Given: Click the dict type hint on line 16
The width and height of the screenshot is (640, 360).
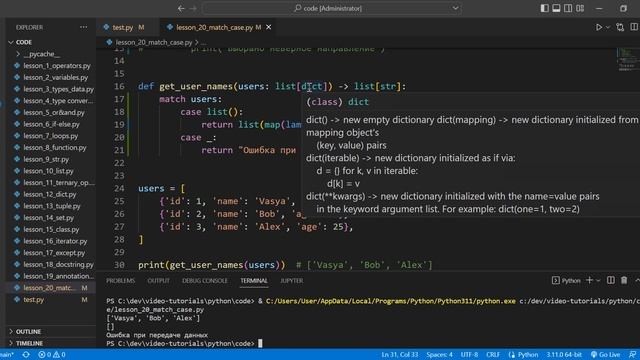Looking at the screenshot, I should pyautogui.click(x=312, y=87).
